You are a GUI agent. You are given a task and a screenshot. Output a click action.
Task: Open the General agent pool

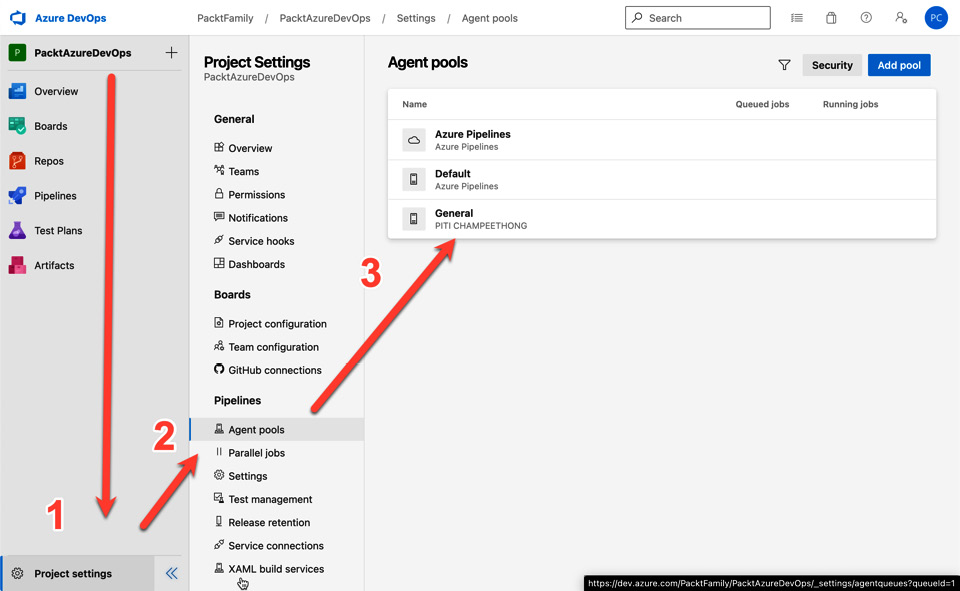click(662, 219)
